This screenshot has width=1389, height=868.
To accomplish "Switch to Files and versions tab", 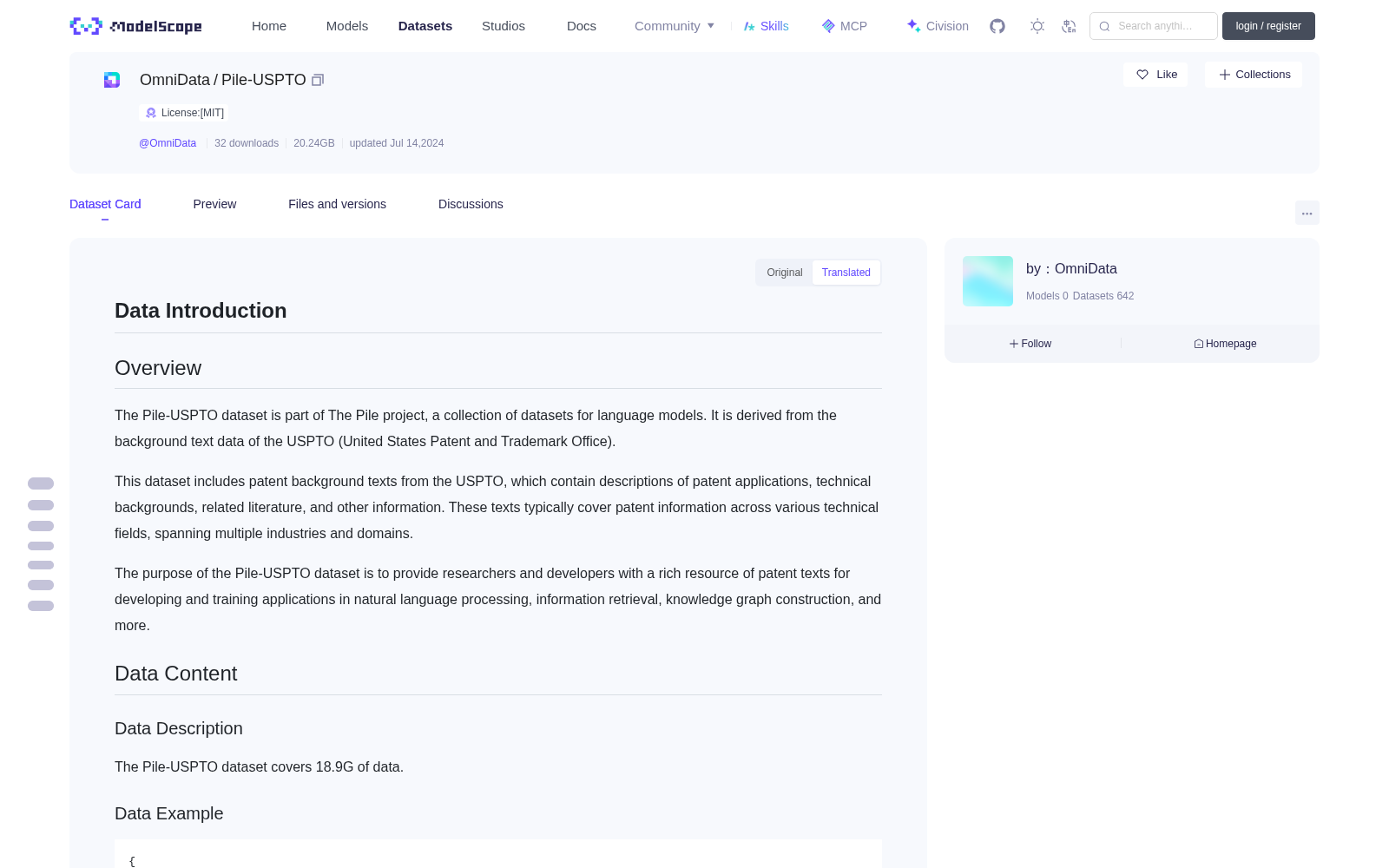I will pos(337,204).
